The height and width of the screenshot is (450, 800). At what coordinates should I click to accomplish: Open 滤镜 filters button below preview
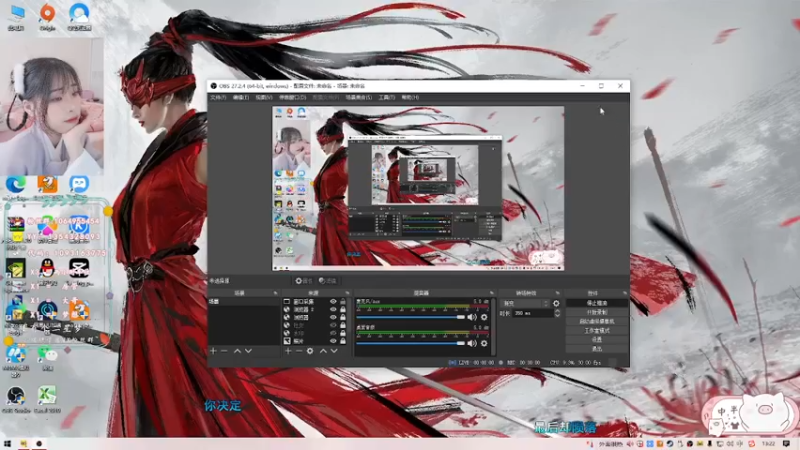[x=328, y=281]
